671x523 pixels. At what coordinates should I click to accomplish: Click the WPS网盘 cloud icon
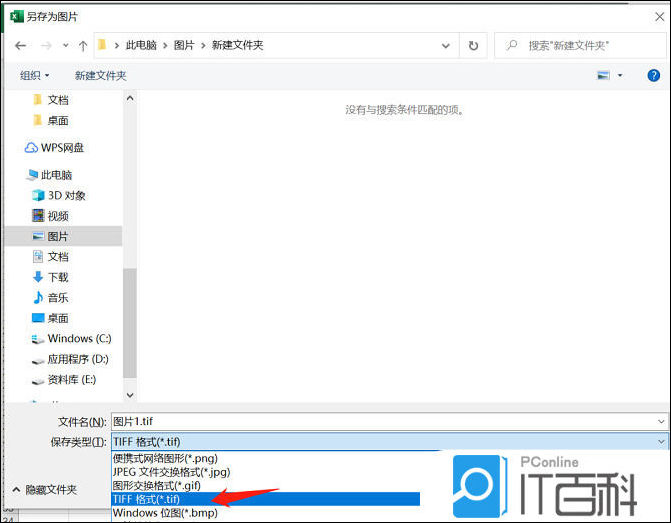[x=31, y=148]
